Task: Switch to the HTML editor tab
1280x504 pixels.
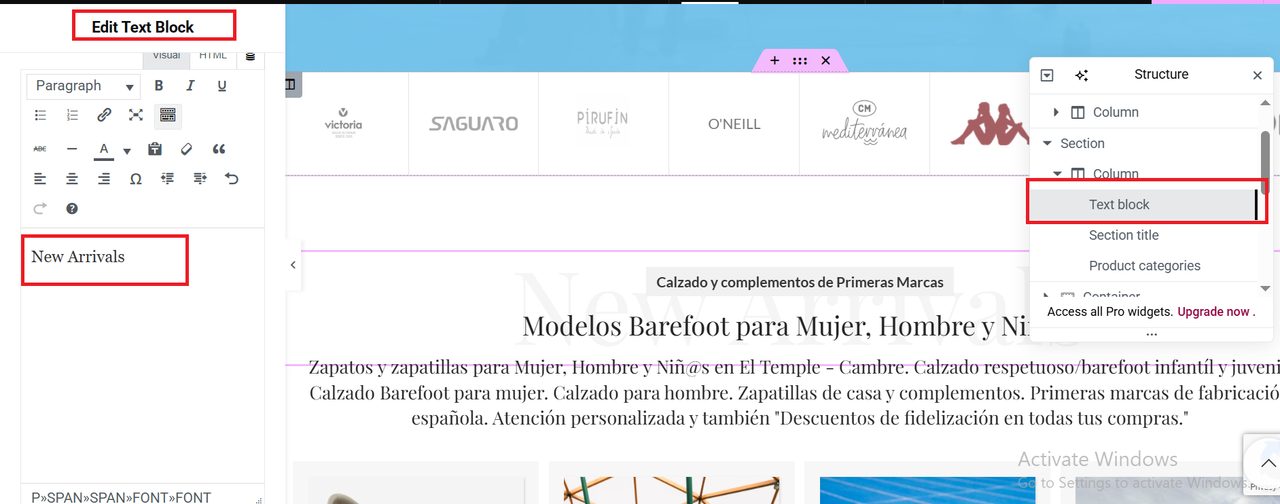Action: click(x=213, y=57)
